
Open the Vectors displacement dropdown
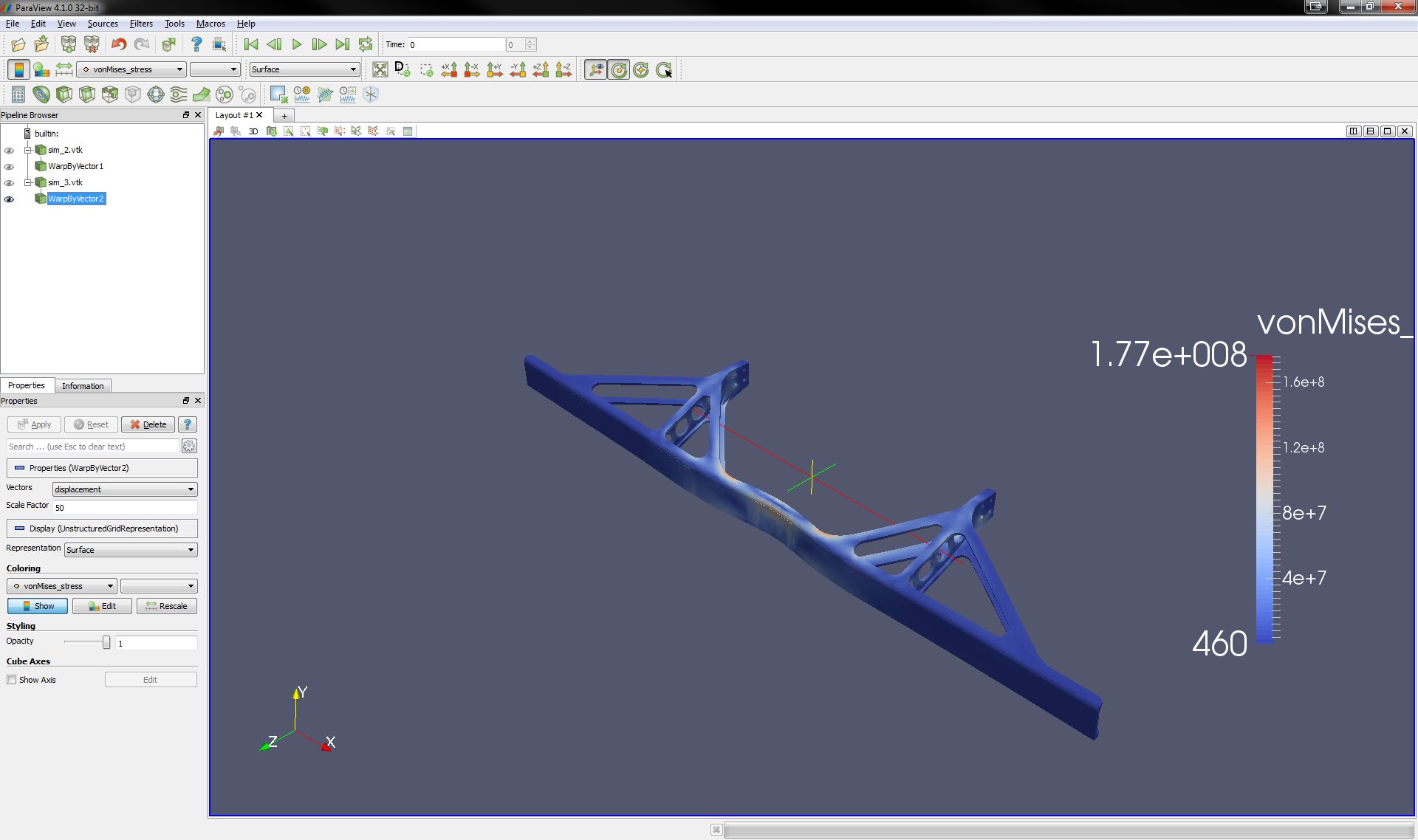pyautogui.click(x=124, y=489)
